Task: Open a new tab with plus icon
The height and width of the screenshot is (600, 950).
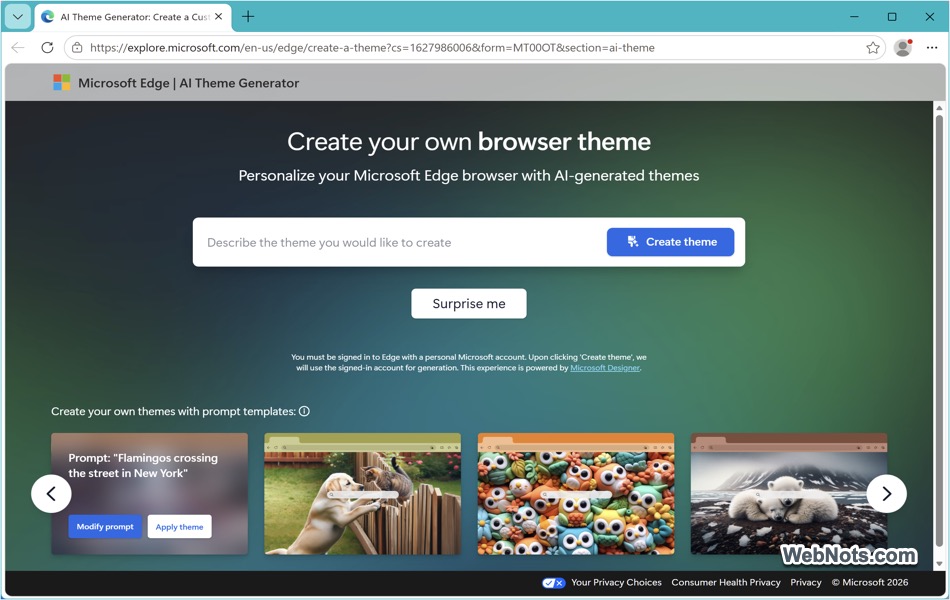Action: click(248, 17)
